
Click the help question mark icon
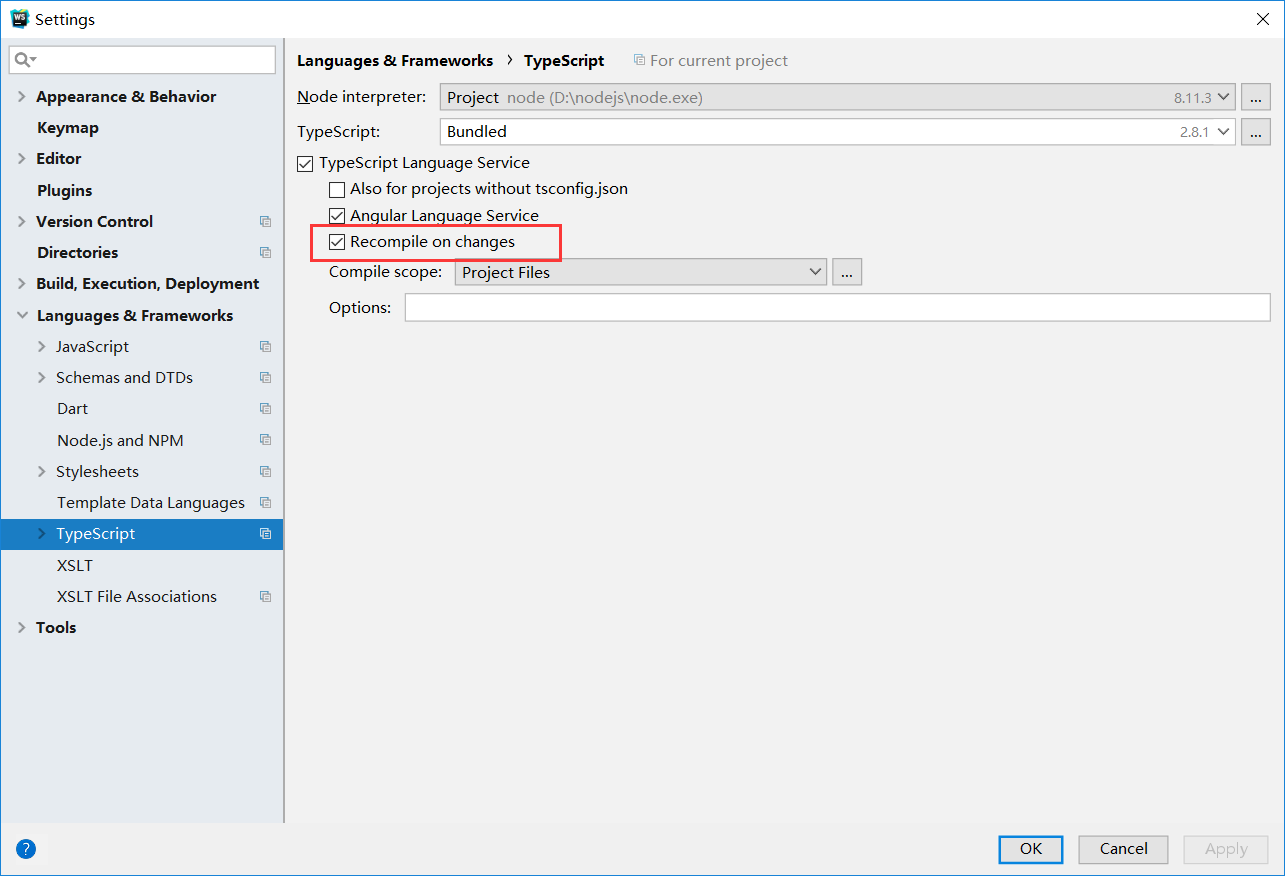point(26,849)
